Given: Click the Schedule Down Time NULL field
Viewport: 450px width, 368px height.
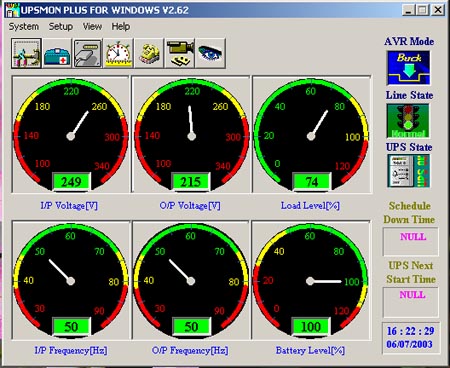Looking at the screenshot, I should tap(410, 242).
